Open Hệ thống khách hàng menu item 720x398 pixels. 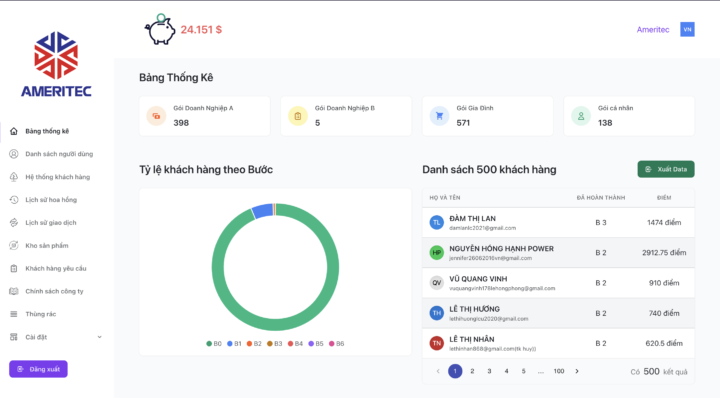click(x=57, y=177)
